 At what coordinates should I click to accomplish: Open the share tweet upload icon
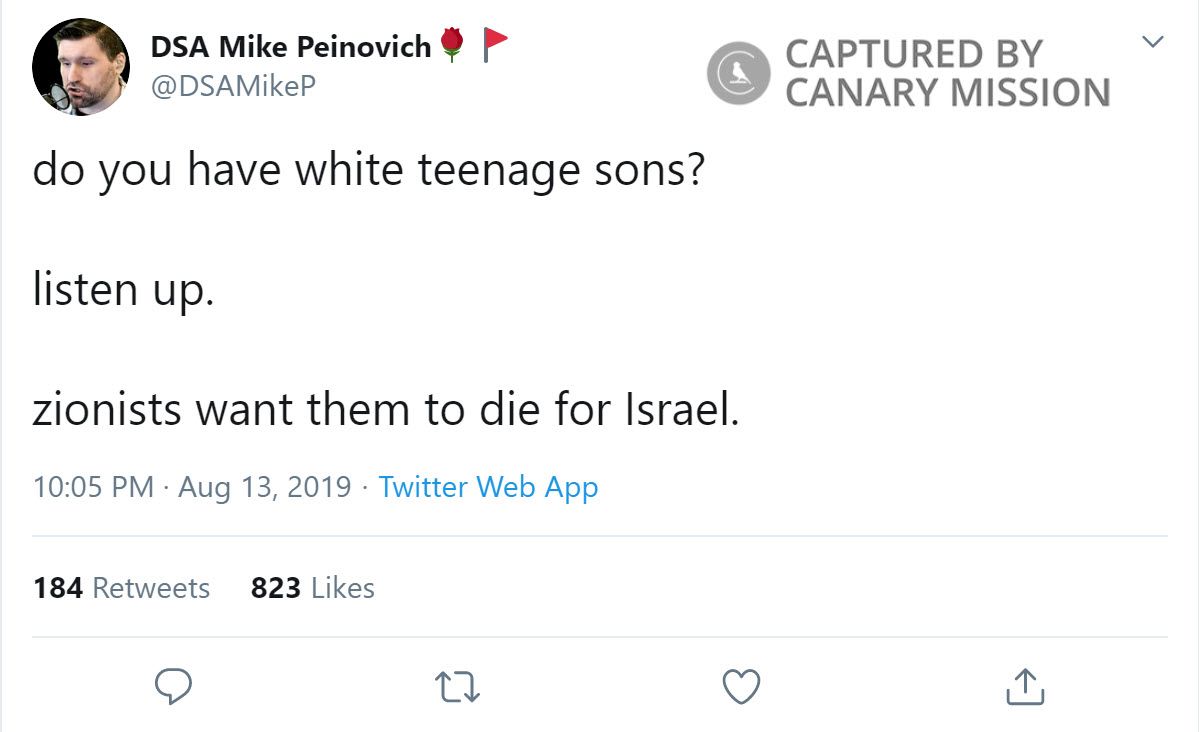coord(1023,687)
